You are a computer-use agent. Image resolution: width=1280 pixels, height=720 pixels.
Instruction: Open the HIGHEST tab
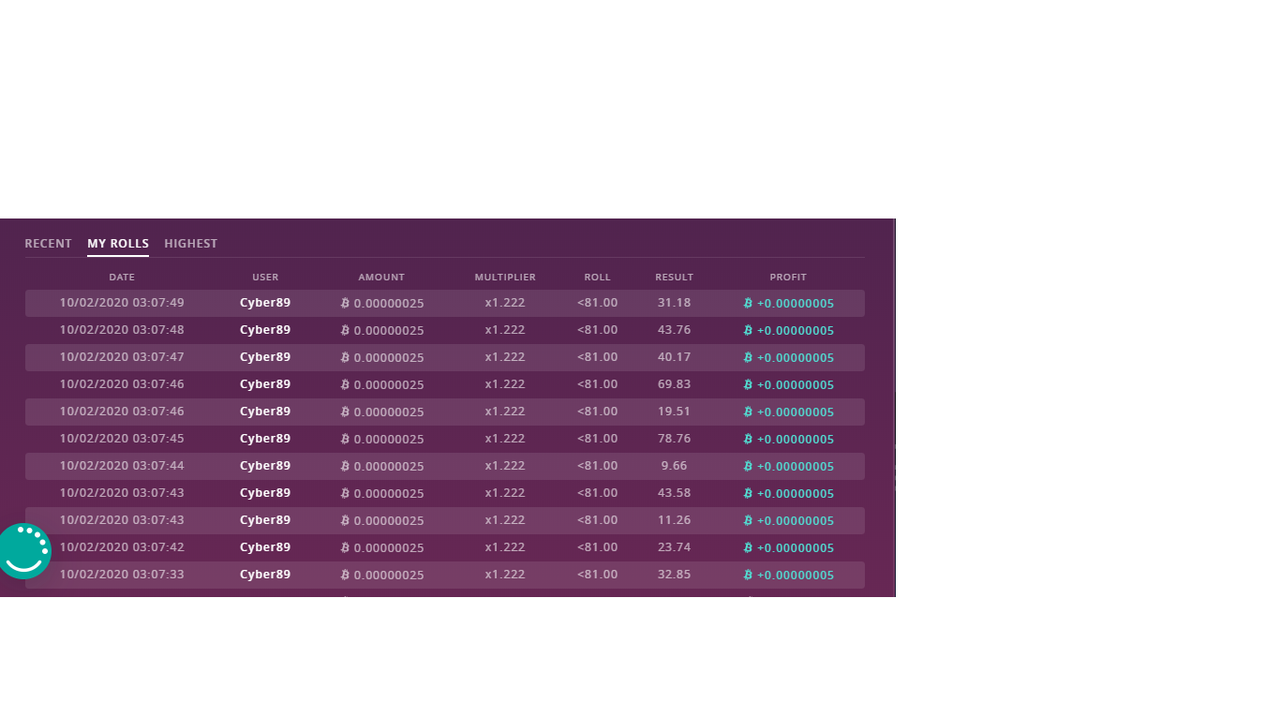click(191, 243)
